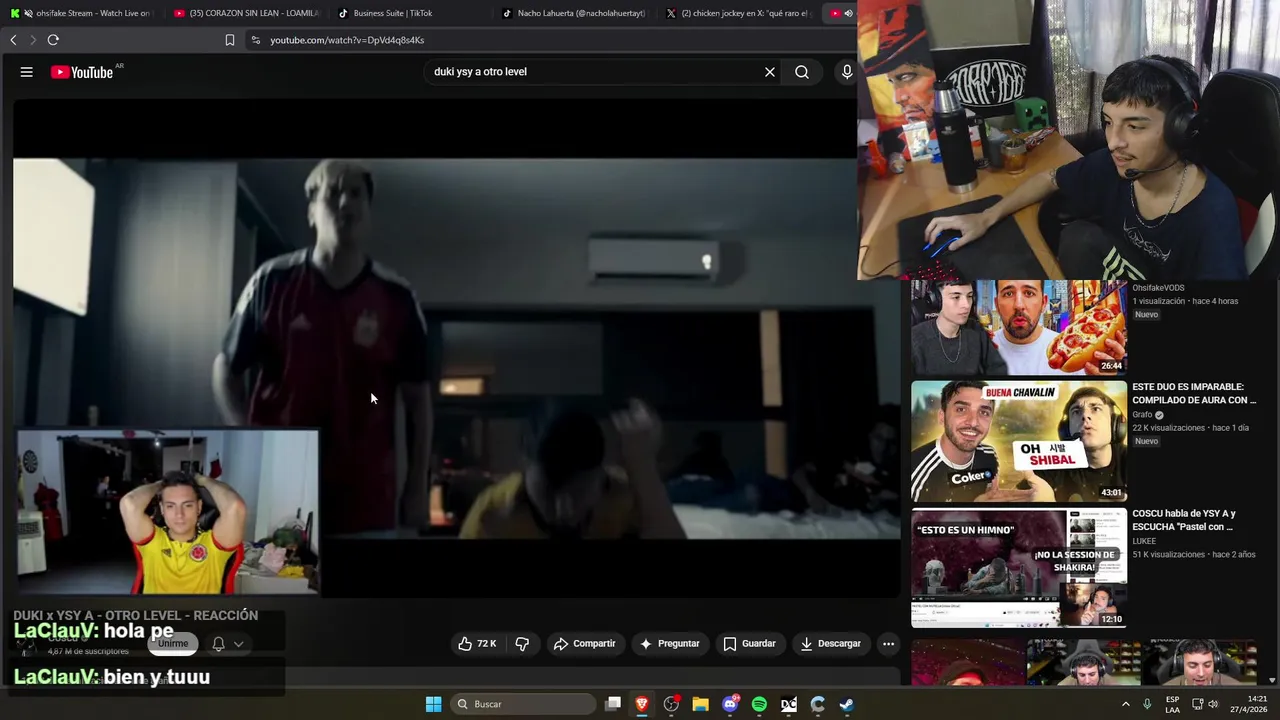Like the video with 72 K thumbs up
The height and width of the screenshot is (720, 1280).
pos(477,644)
